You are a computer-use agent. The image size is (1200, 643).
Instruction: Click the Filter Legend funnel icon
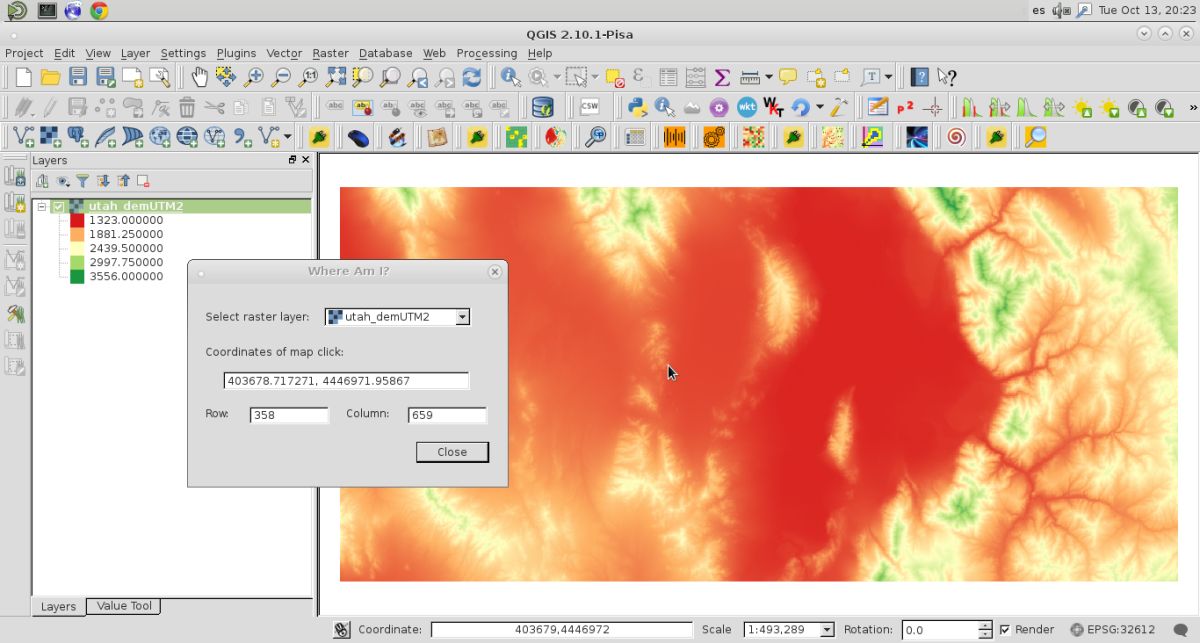click(x=83, y=181)
